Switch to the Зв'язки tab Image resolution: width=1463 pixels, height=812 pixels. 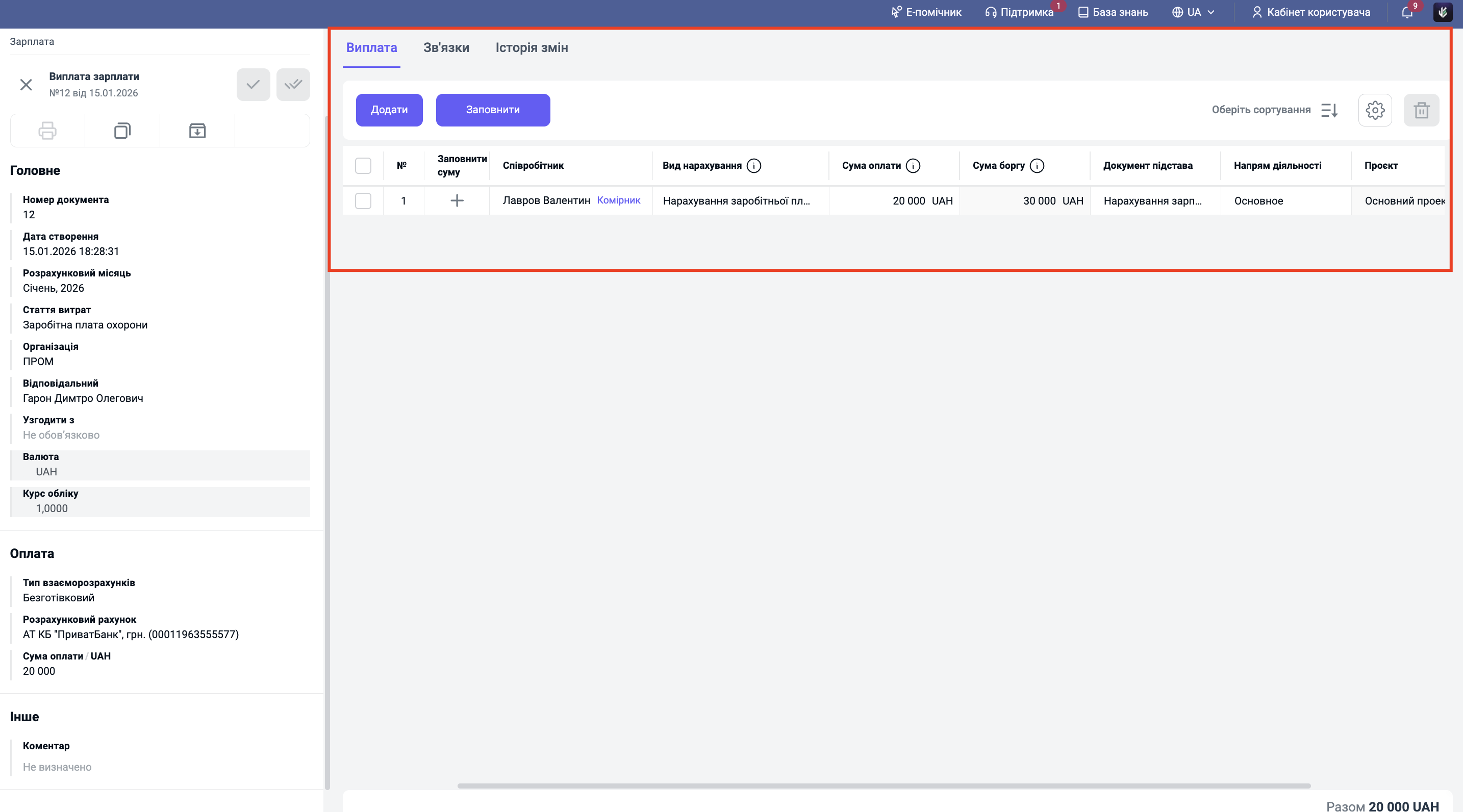pos(446,48)
